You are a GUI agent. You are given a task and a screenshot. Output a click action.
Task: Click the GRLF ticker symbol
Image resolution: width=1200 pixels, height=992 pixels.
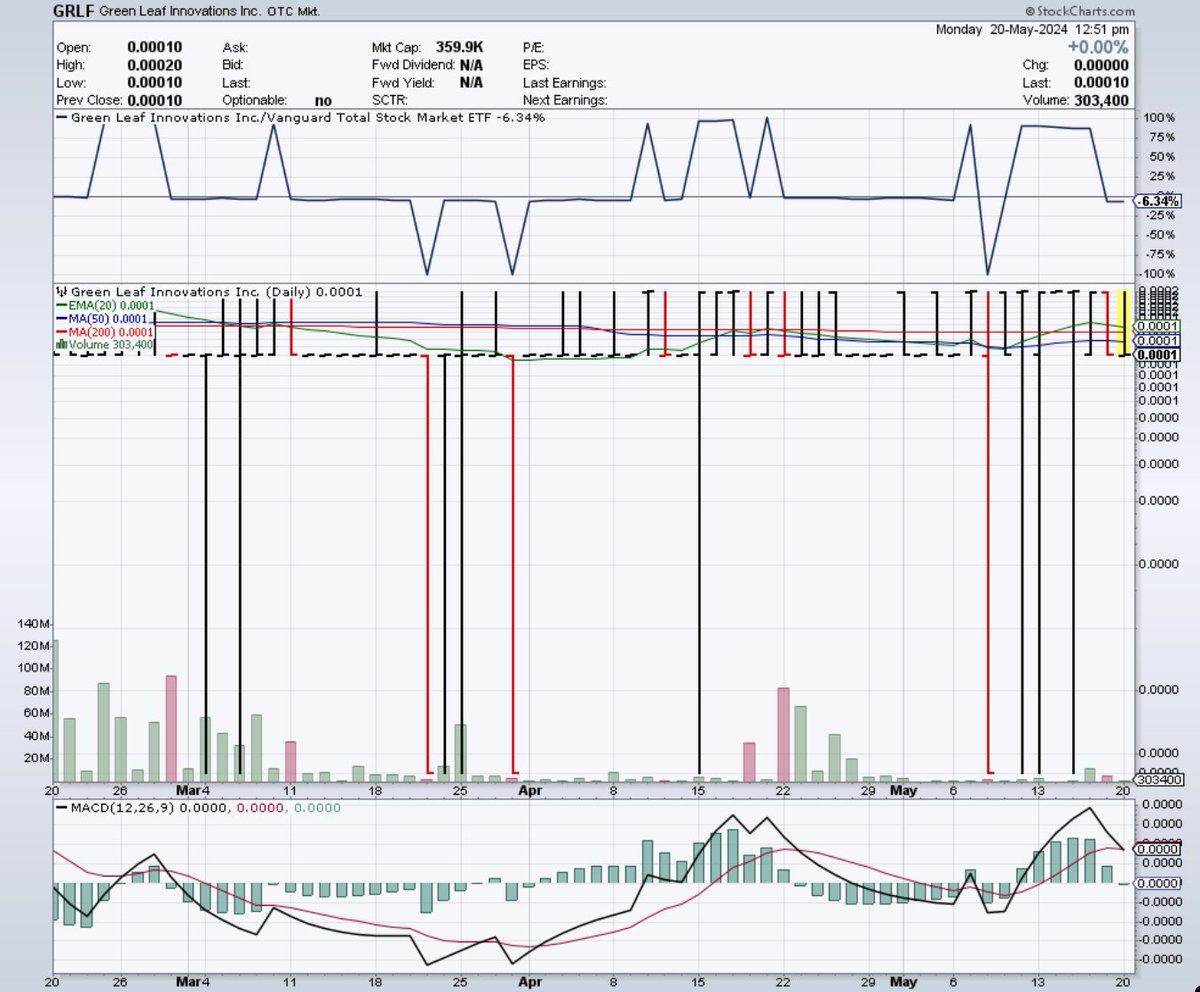coord(75,13)
